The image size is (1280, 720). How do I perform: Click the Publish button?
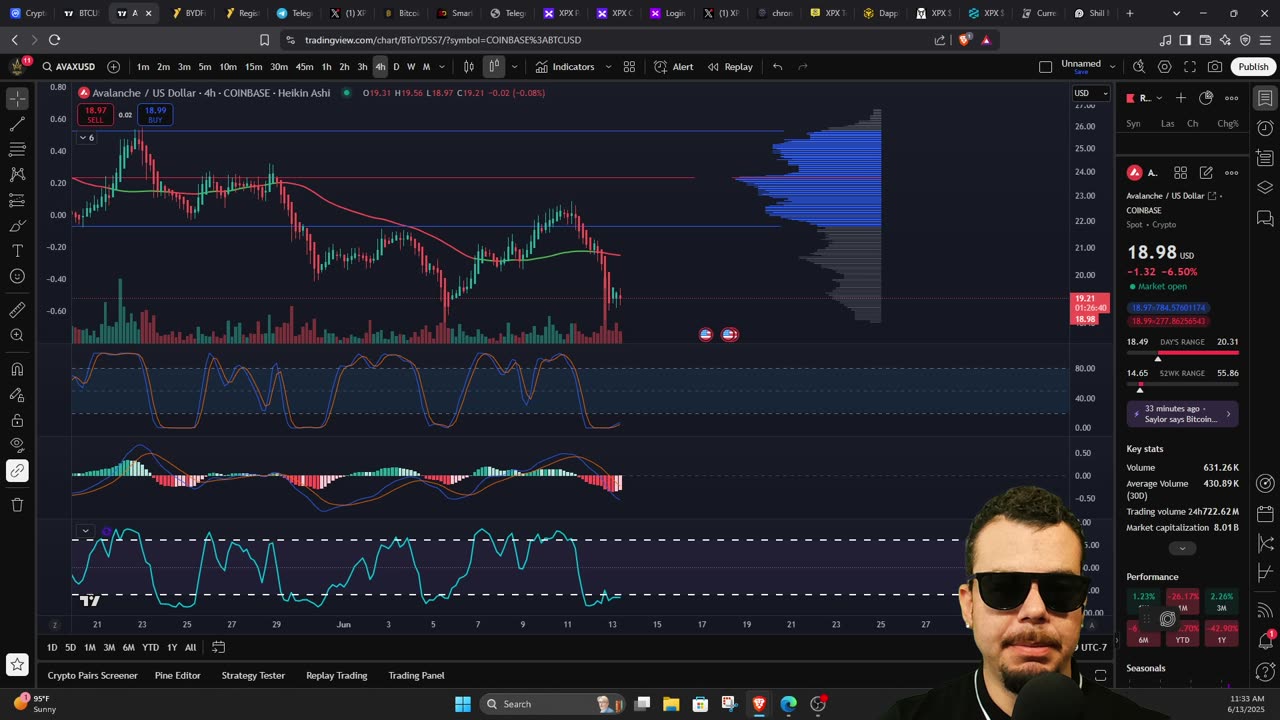coord(1253,67)
